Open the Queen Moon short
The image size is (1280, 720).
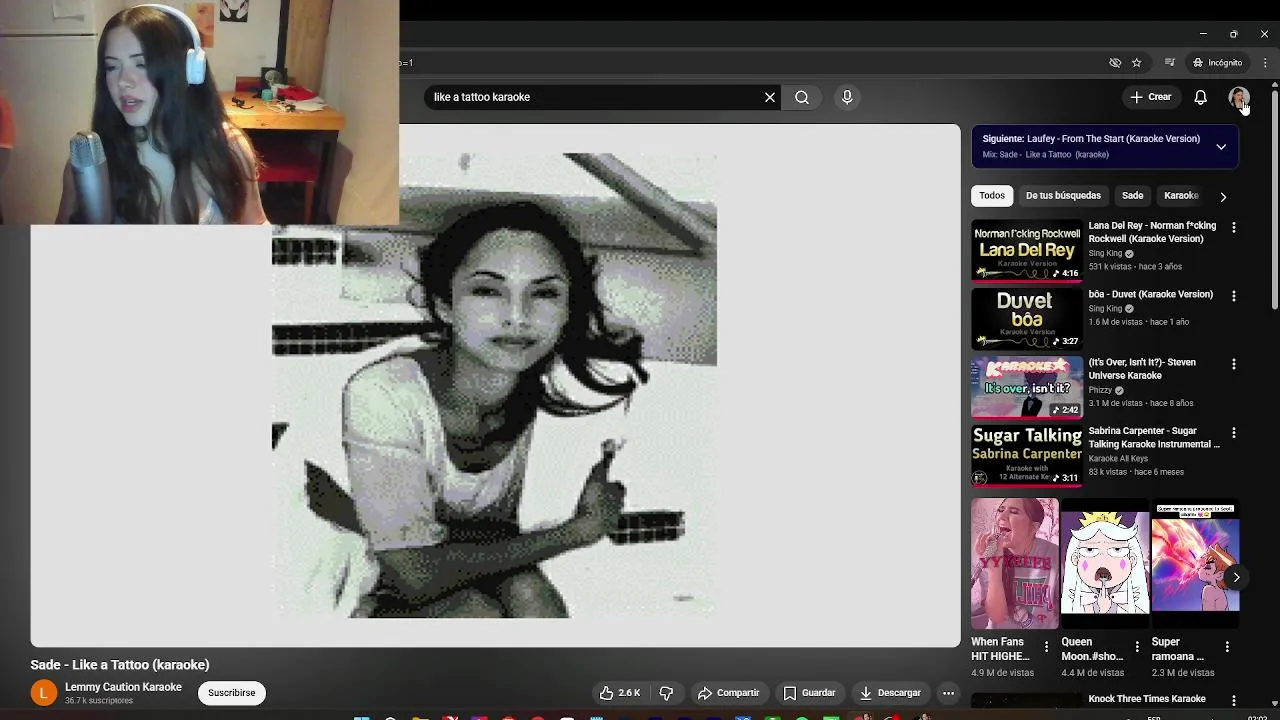(x=1104, y=563)
